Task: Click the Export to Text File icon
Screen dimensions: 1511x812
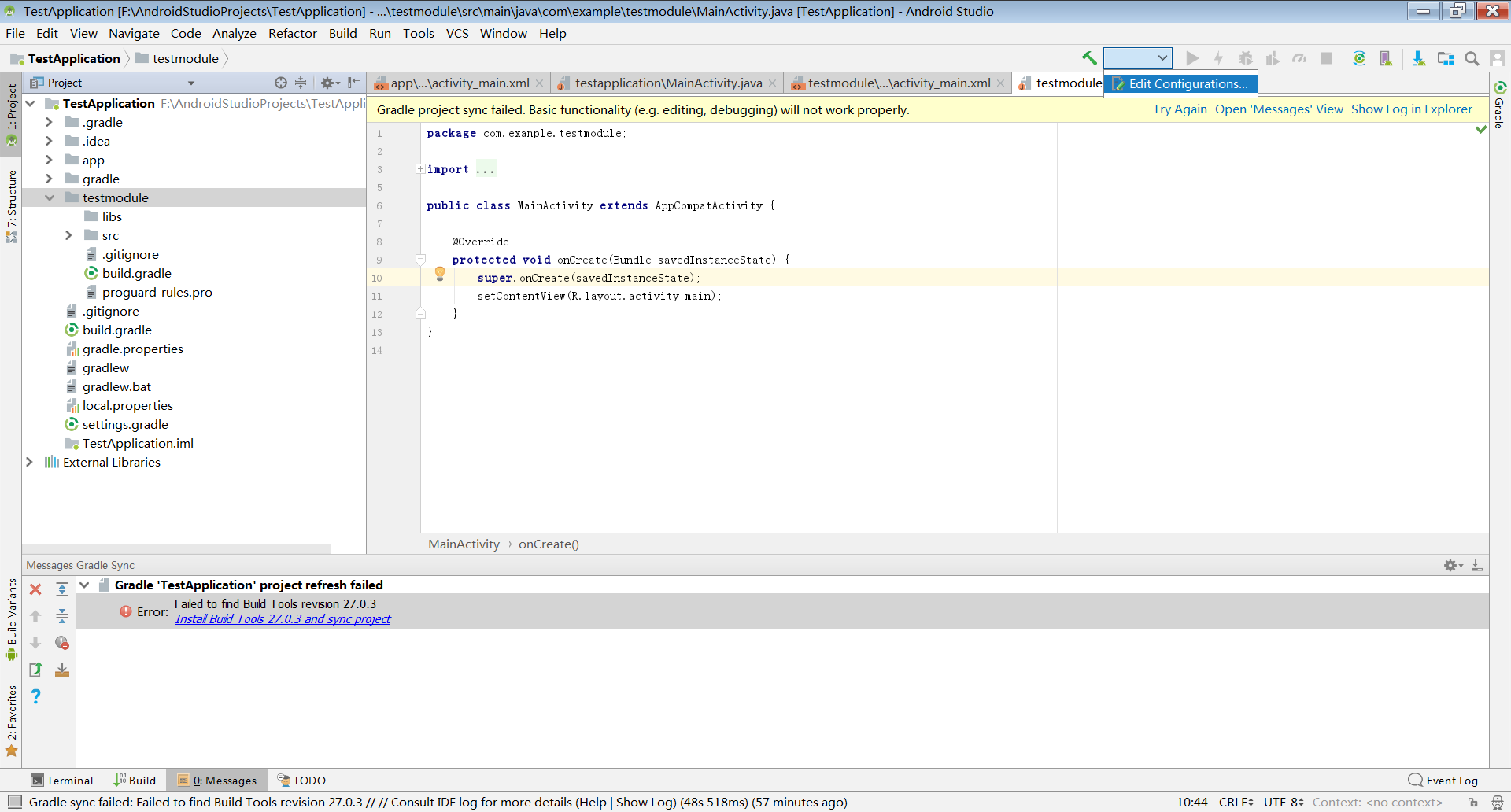Action: click(35, 670)
